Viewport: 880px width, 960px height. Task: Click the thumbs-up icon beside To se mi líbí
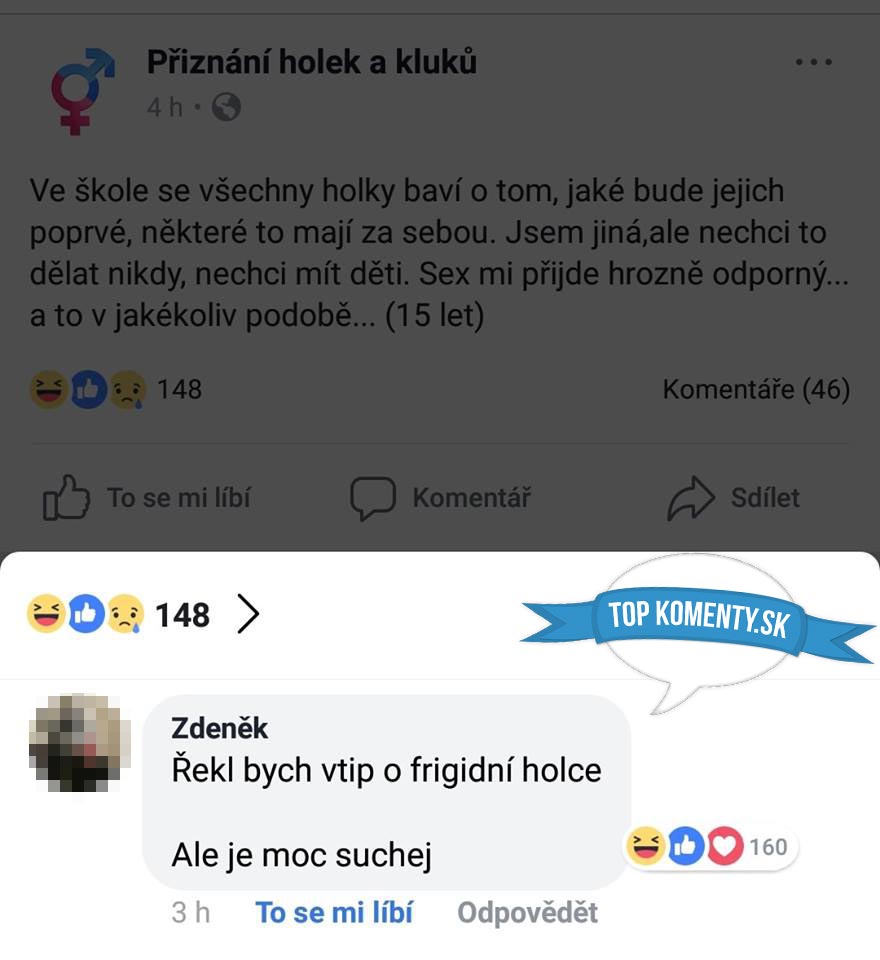[66, 498]
